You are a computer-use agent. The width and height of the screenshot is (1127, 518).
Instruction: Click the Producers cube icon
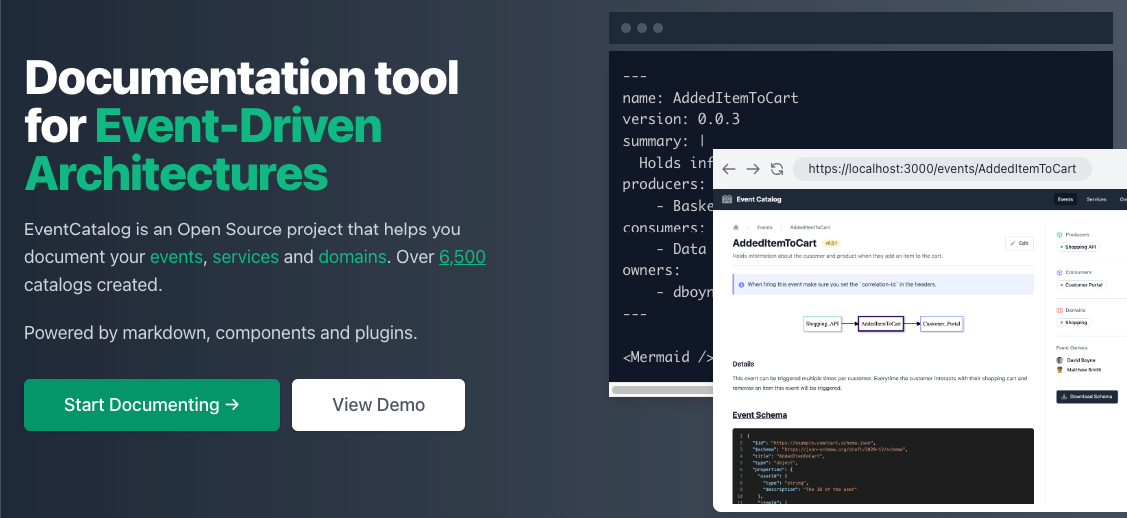1059,234
